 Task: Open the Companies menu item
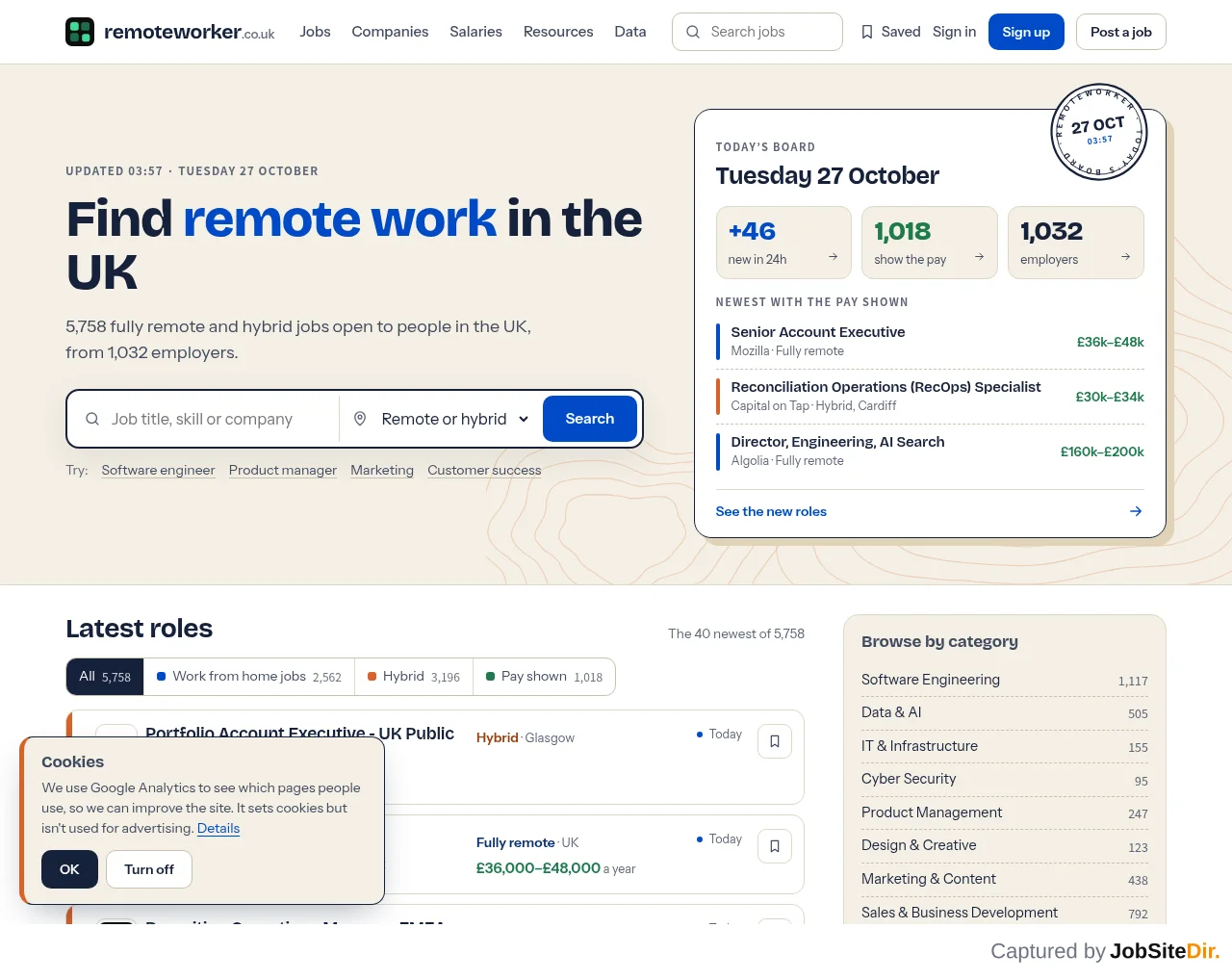(390, 32)
